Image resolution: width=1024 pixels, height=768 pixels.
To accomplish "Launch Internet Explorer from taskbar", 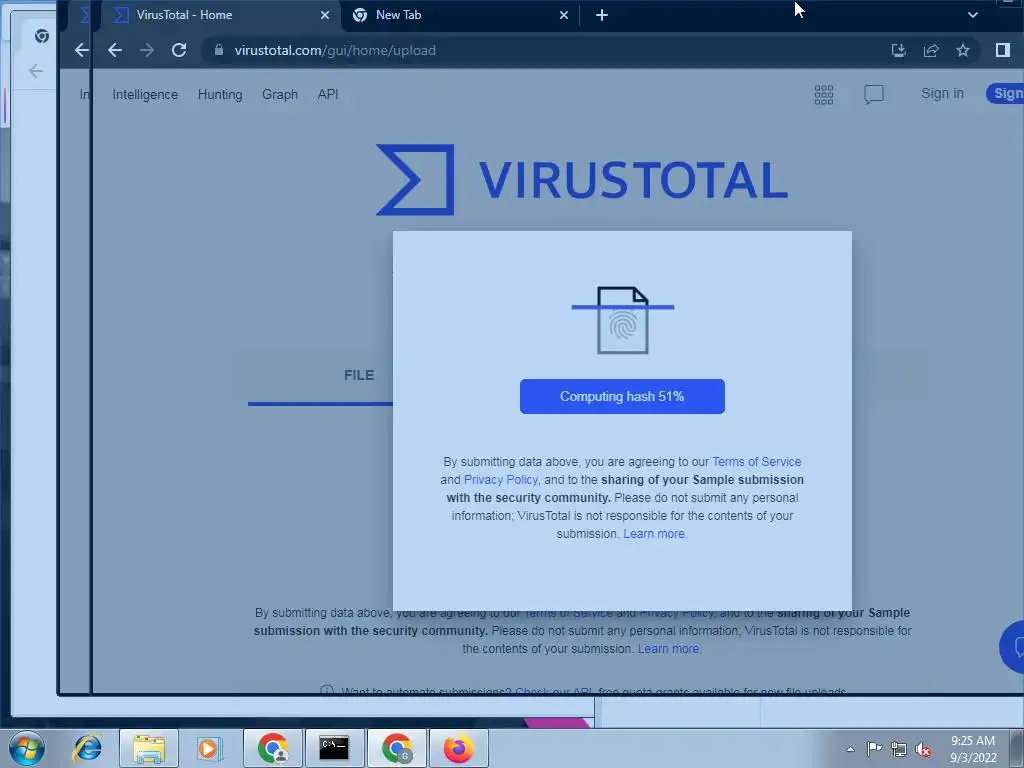I will click(x=88, y=748).
